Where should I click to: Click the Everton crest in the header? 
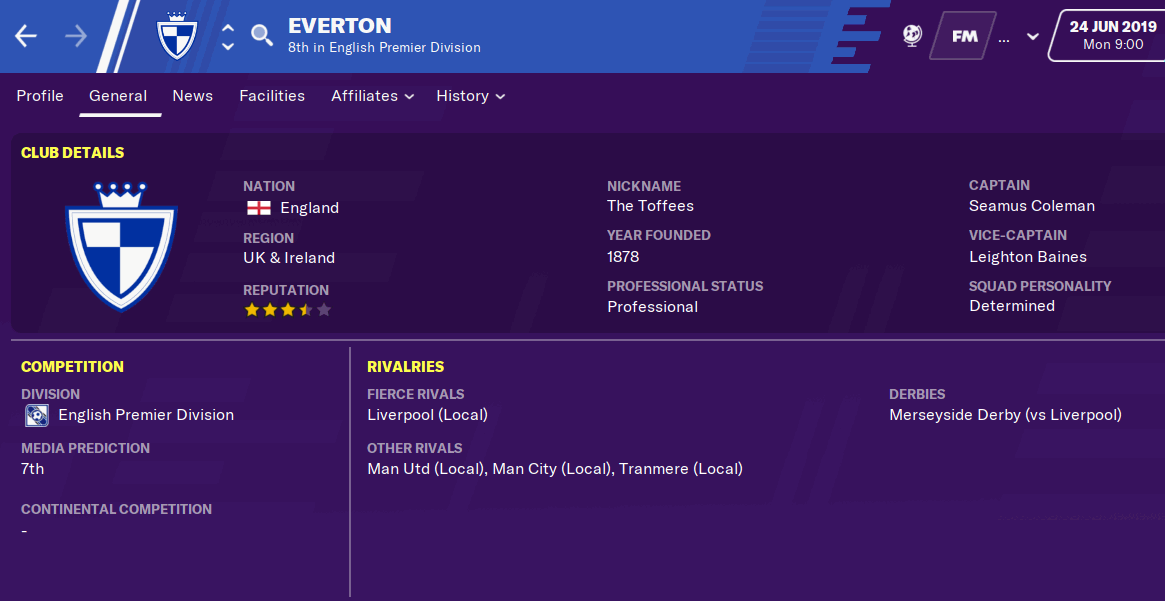[x=176, y=36]
